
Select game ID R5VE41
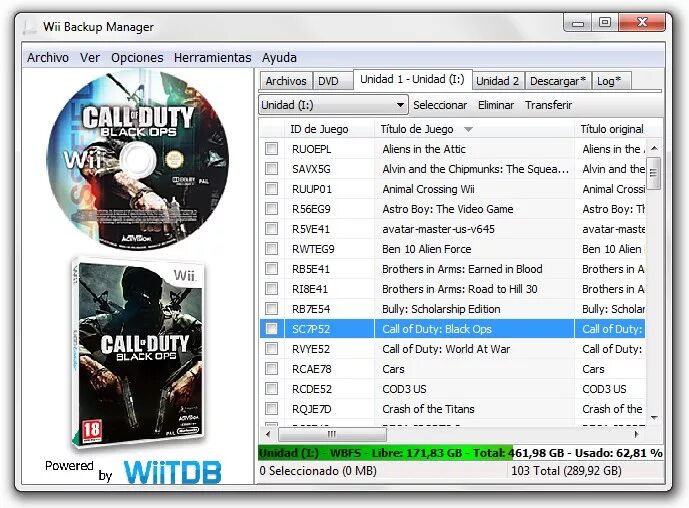click(311, 229)
